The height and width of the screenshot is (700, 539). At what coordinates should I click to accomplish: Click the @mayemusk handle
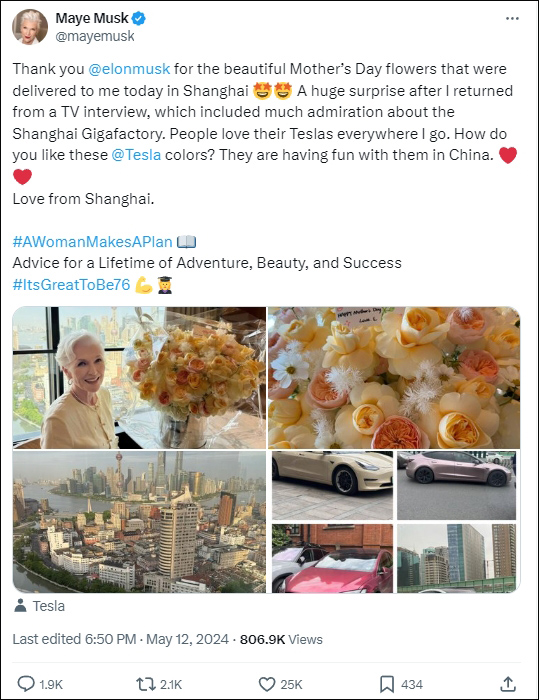[x=95, y=36]
